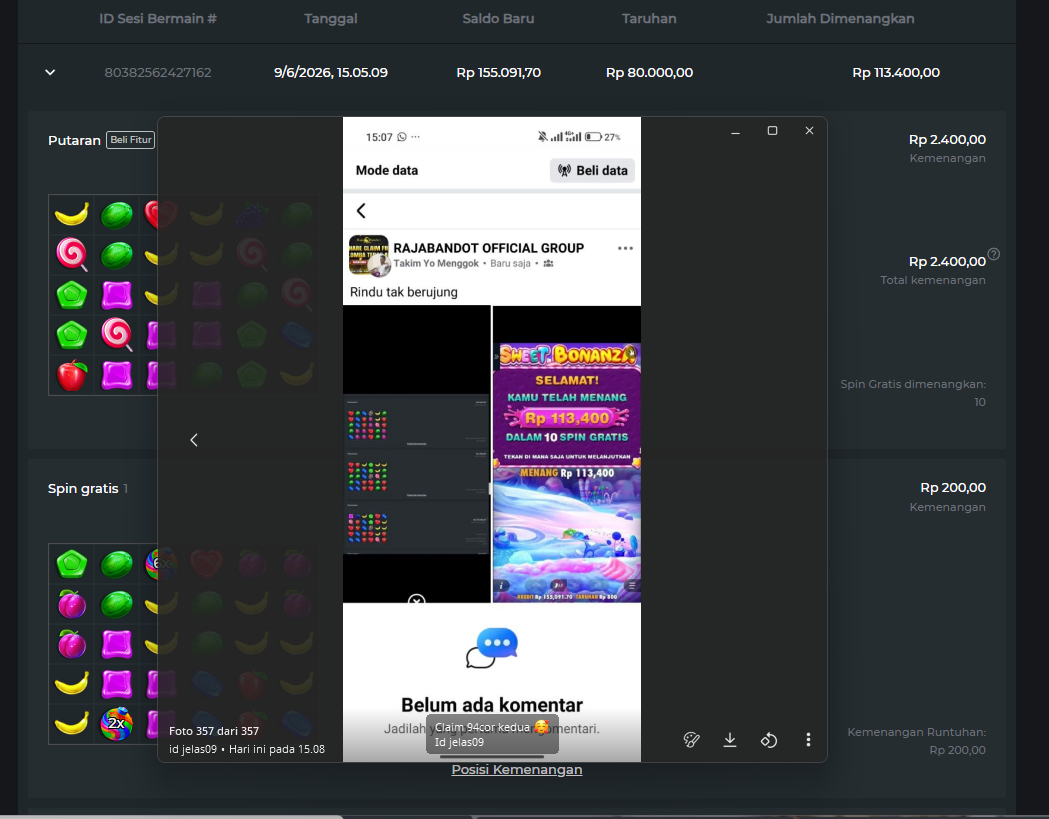This screenshot has height=819, width=1049.
Task: Click Kemenangan Runtuhan Rp 200,00 value
Action: 957,750
